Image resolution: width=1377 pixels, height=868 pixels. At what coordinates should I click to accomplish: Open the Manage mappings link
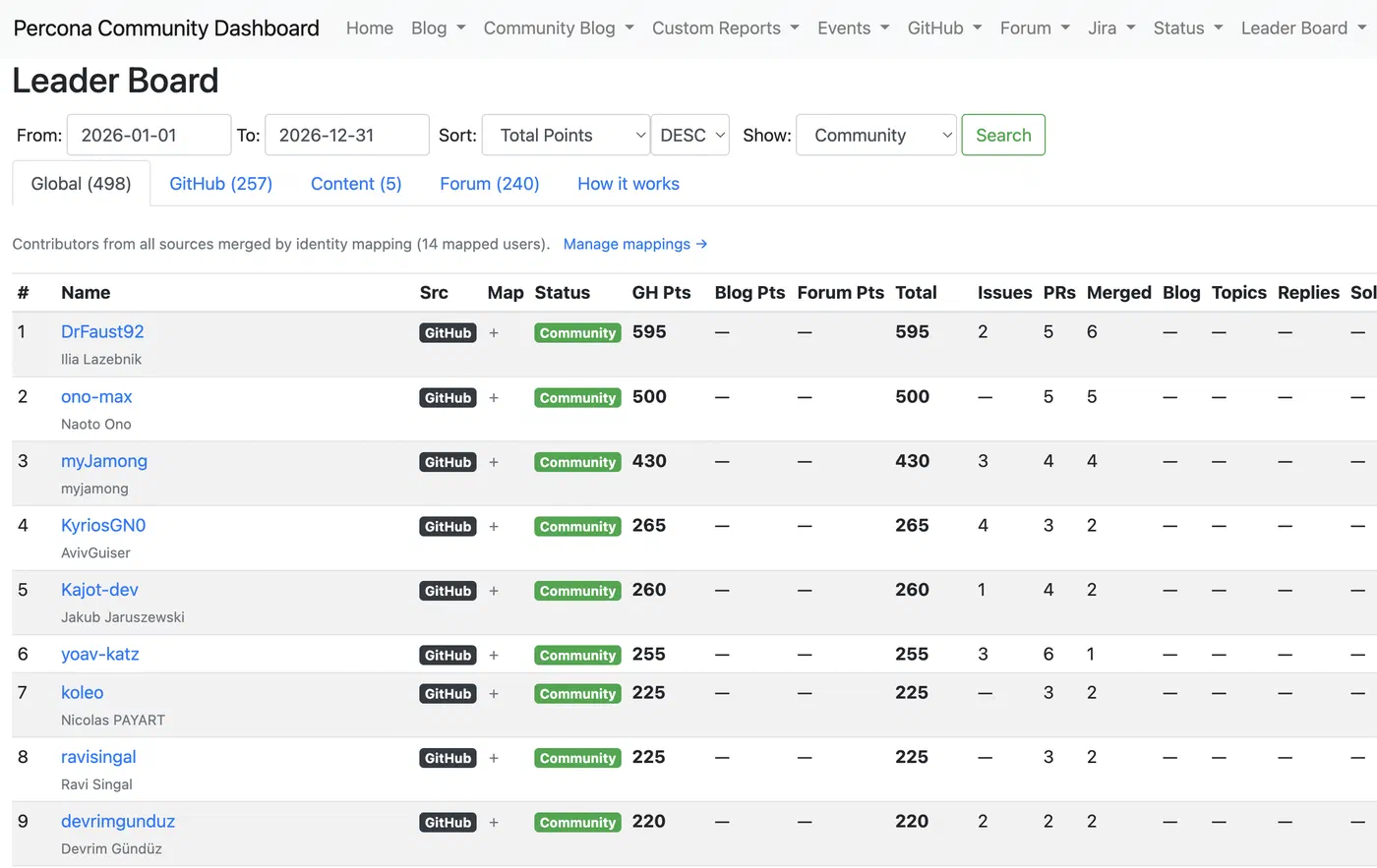click(635, 244)
